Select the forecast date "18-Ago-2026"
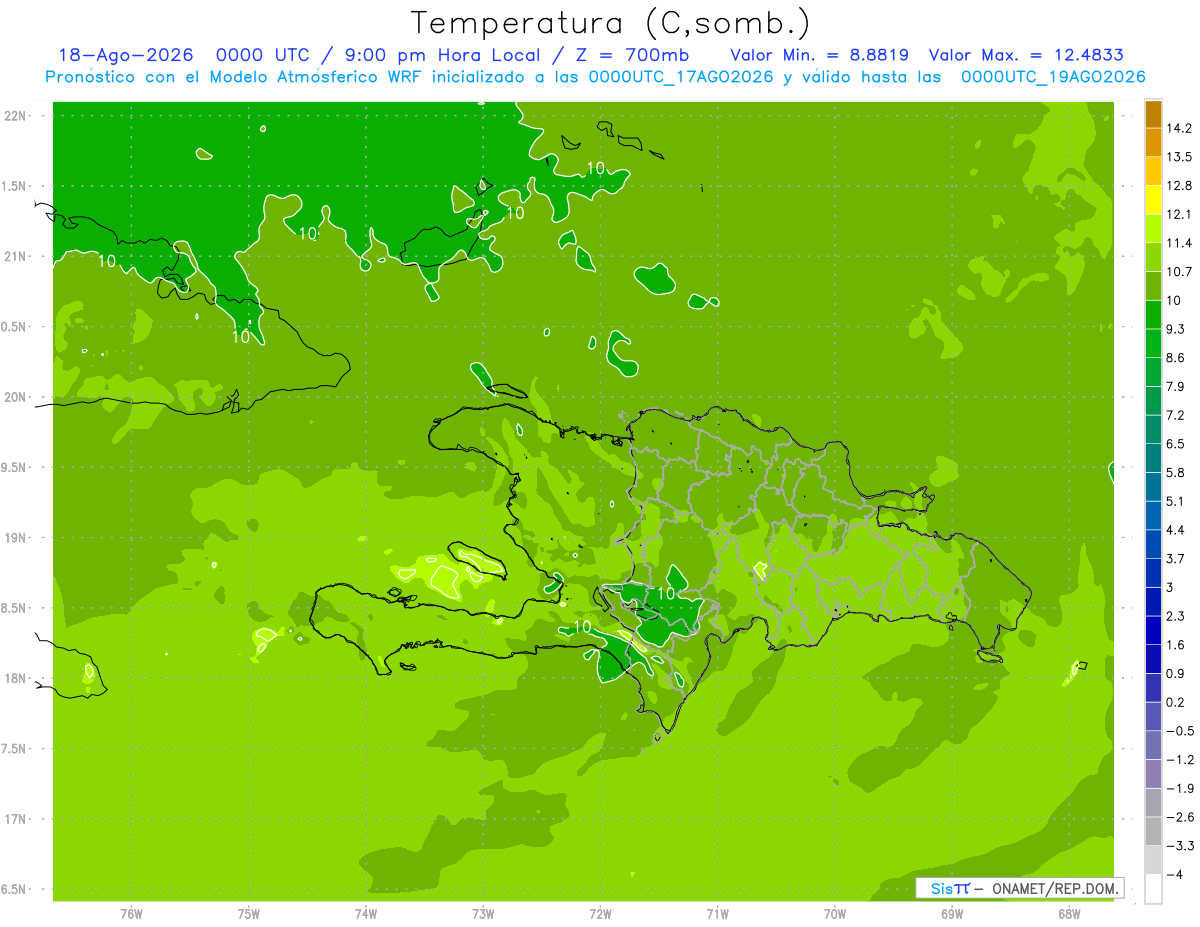 tap(125, 55)
